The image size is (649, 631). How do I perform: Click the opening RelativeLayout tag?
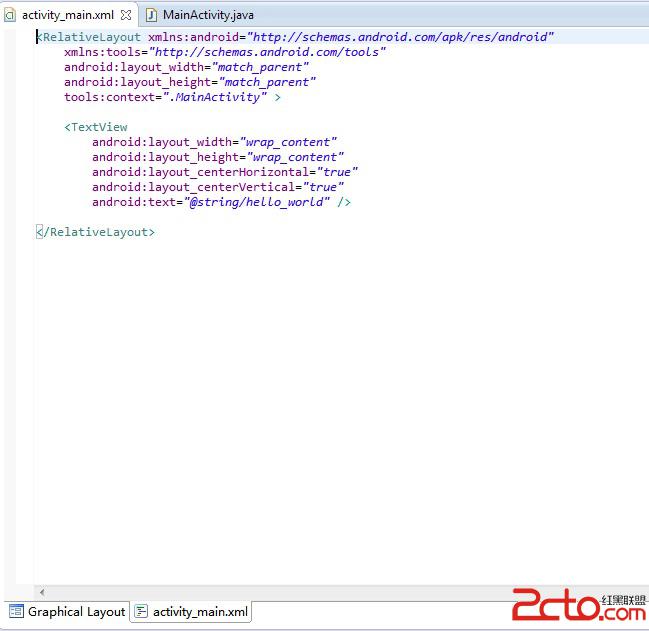click(x=89, y=37)
